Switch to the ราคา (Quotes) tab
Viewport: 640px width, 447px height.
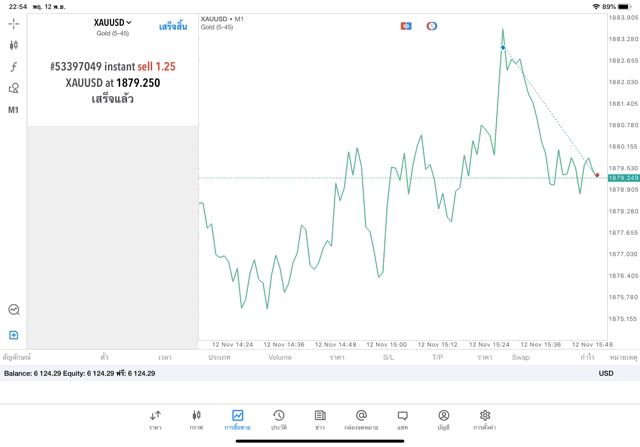tap(155, 419)
